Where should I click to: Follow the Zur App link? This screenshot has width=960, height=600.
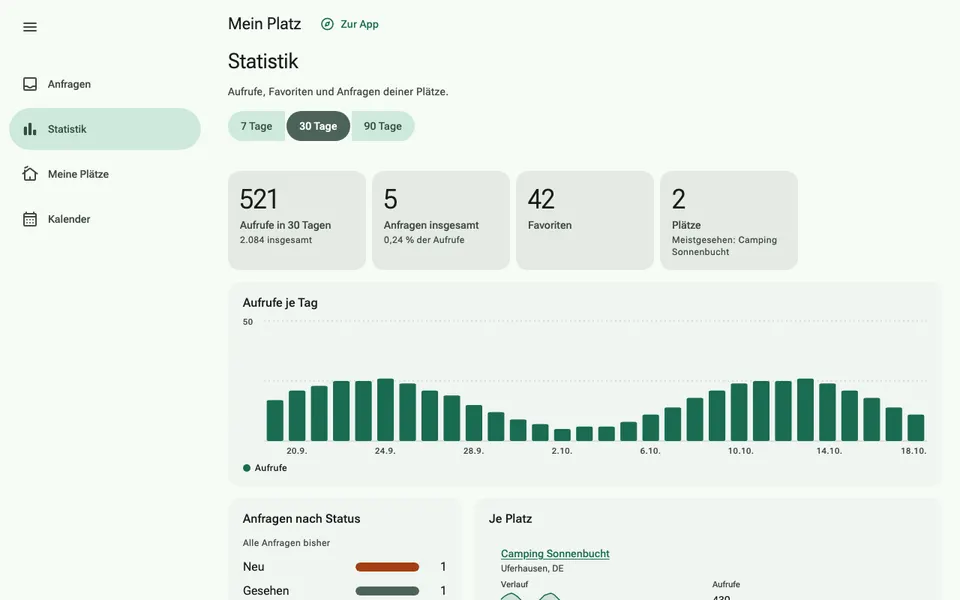click(350, 24)
